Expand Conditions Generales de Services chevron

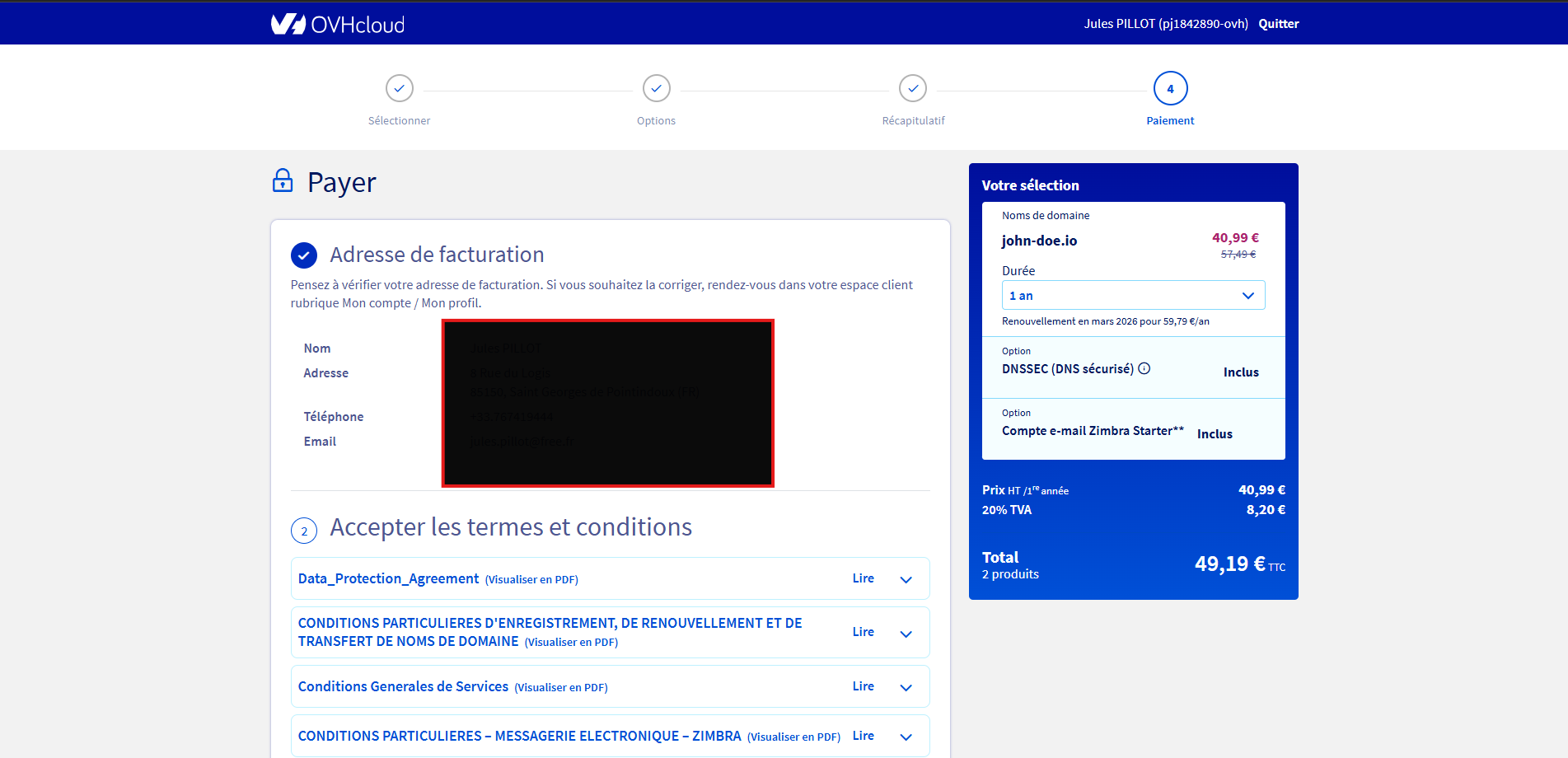pyautogui.click(x=906, y=687)
